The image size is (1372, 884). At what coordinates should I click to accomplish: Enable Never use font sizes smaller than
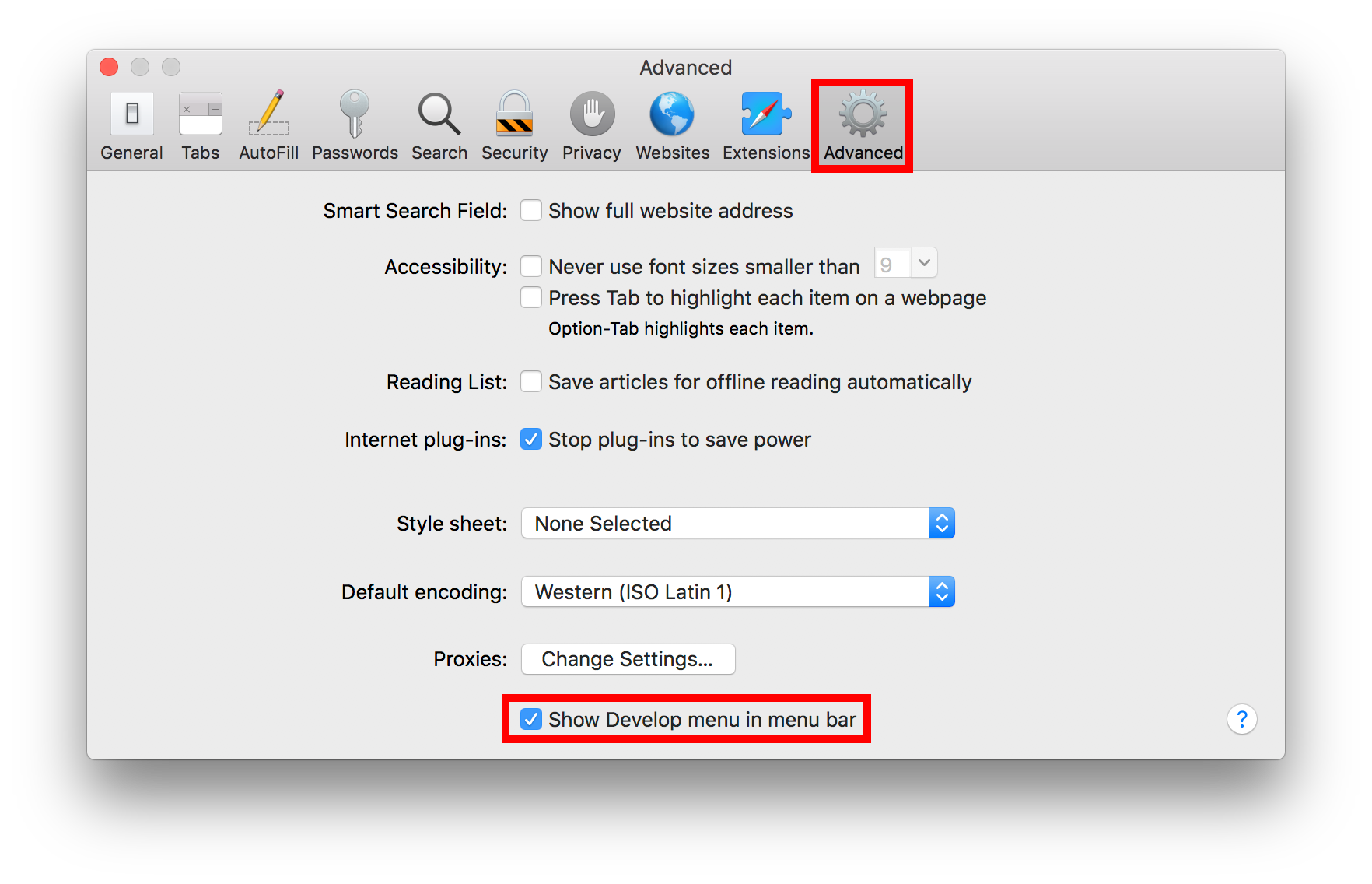click(531, 267)
